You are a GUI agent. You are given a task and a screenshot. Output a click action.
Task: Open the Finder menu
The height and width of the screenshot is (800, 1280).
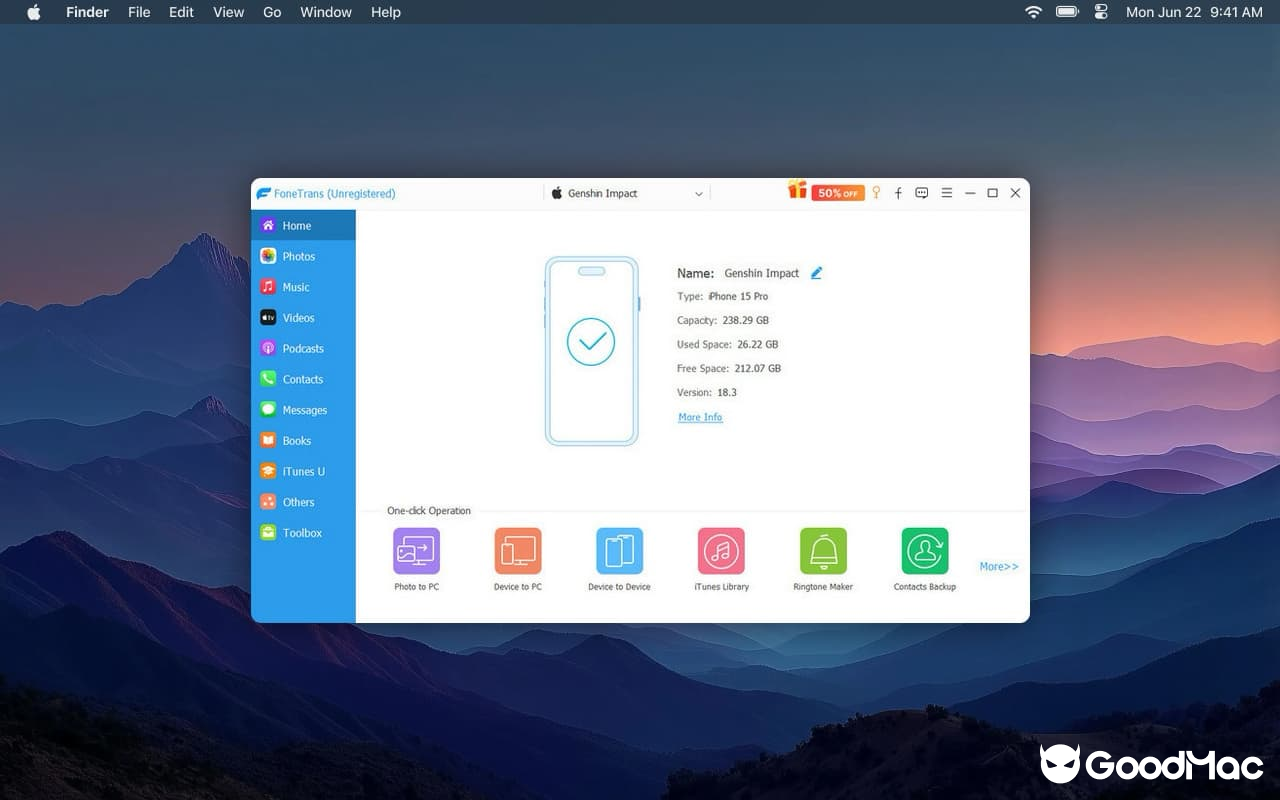click(x=87, y=12)
